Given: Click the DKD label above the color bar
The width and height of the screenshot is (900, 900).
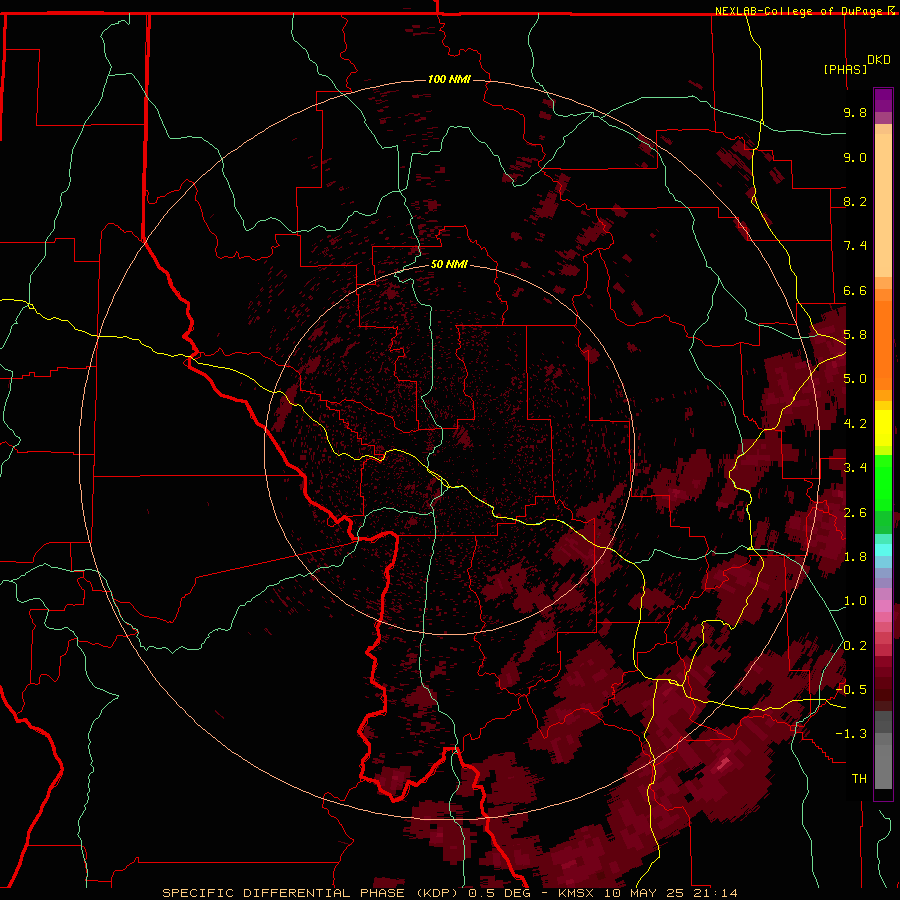Looking at the screenshot, I should (879, 60).
